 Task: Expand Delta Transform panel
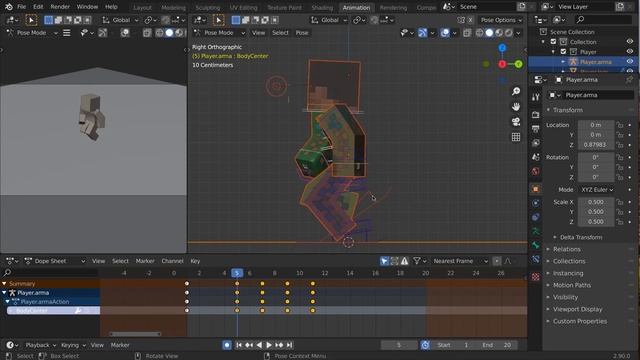tap(581, 237)
